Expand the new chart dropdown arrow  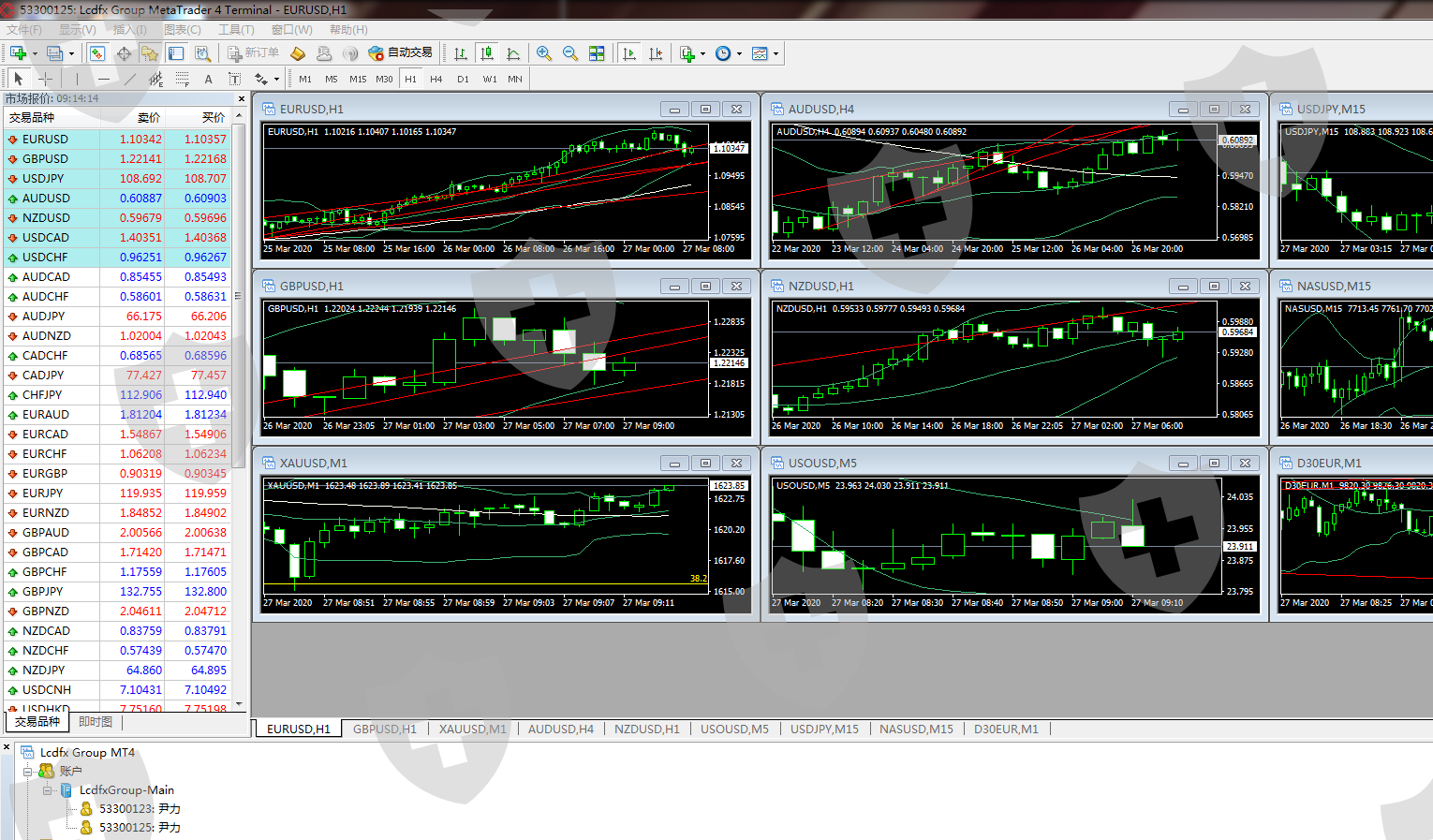[x=35, y=53]
